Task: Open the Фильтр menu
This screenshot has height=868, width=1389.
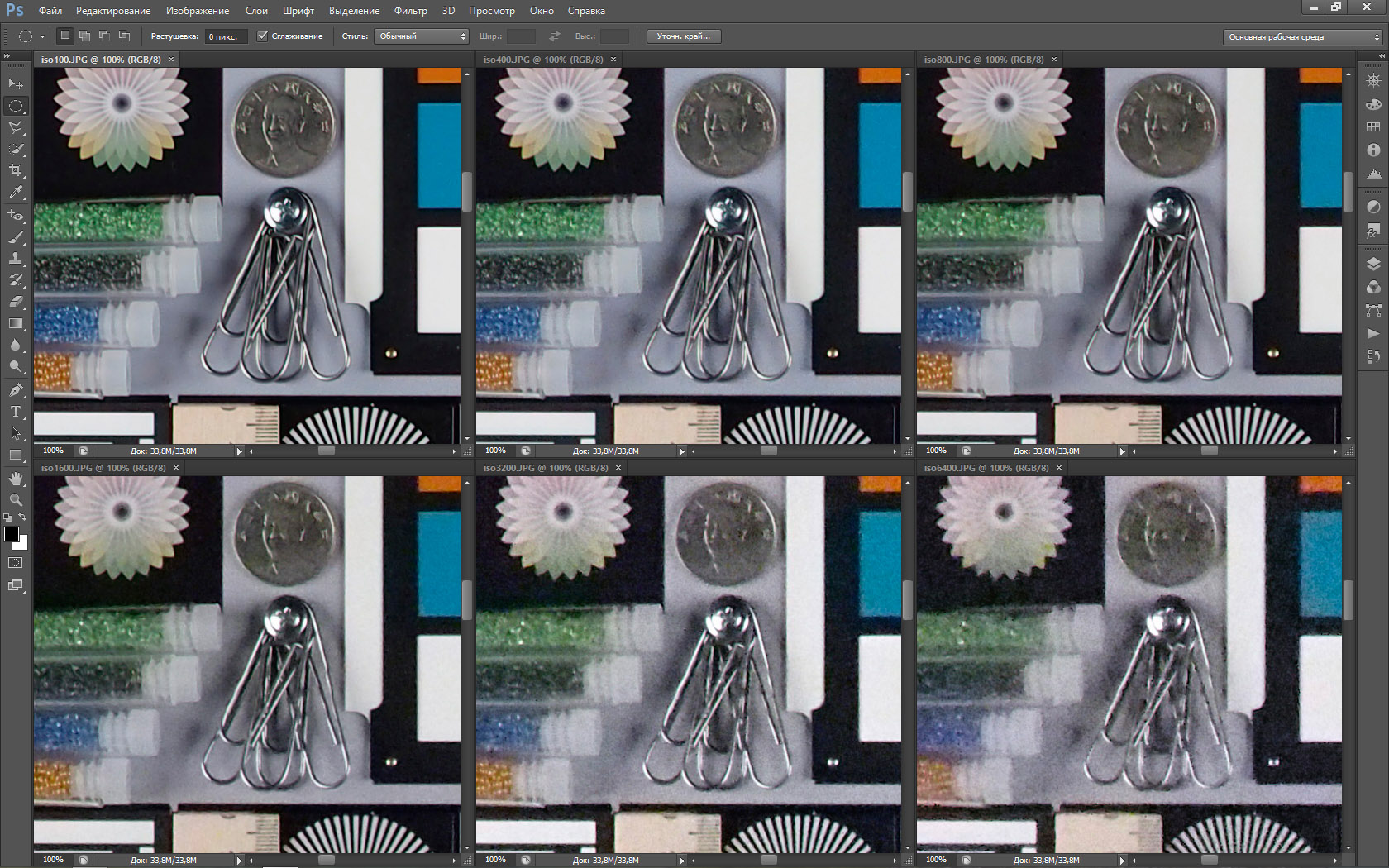Action: pyautogui.click(x=411, y=11)
